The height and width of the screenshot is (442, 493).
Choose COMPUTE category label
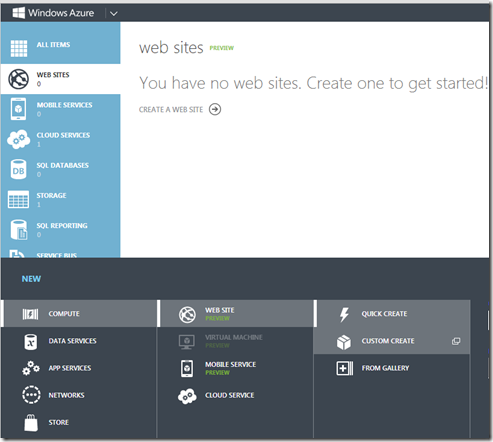[x=64, y=314]
